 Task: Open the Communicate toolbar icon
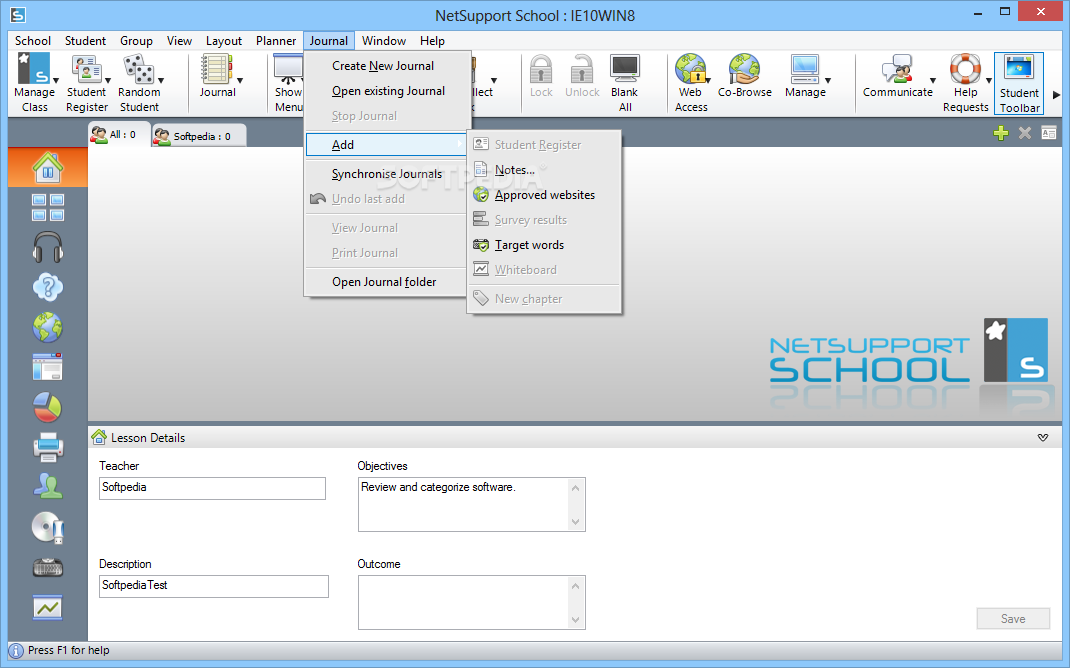(x=897, y=76)
